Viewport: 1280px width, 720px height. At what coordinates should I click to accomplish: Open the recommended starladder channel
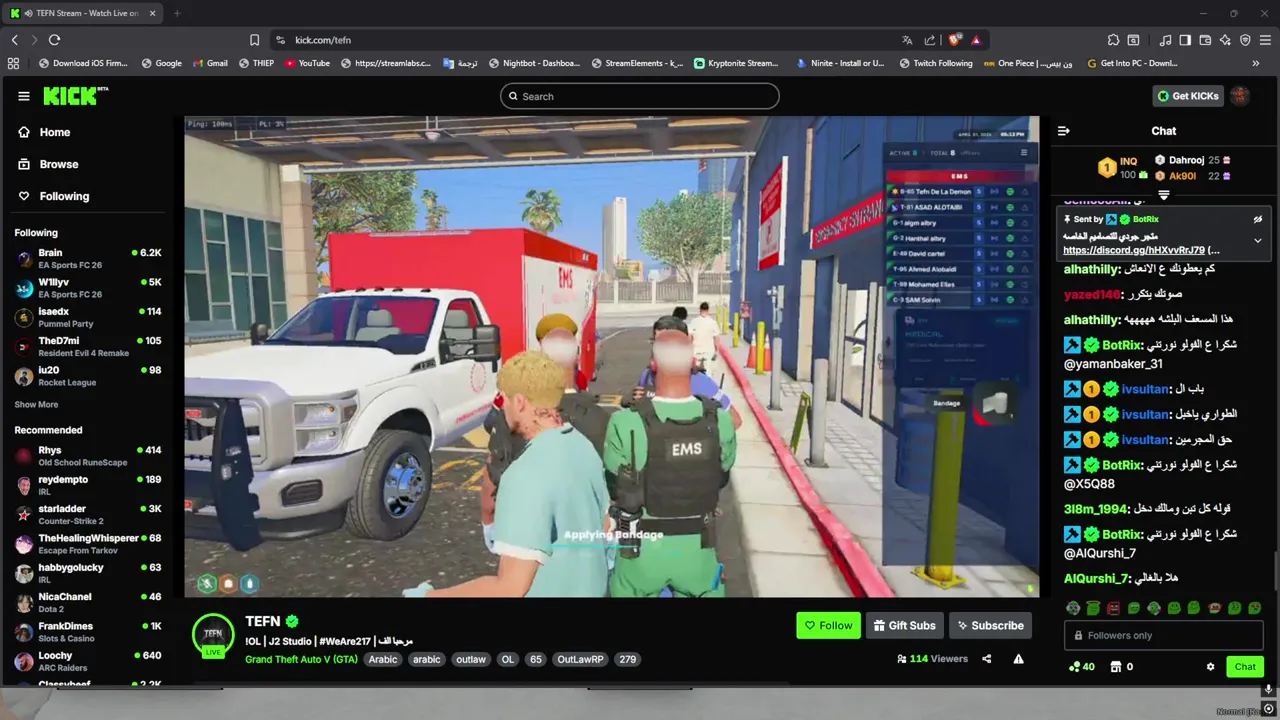coord(88,514)
